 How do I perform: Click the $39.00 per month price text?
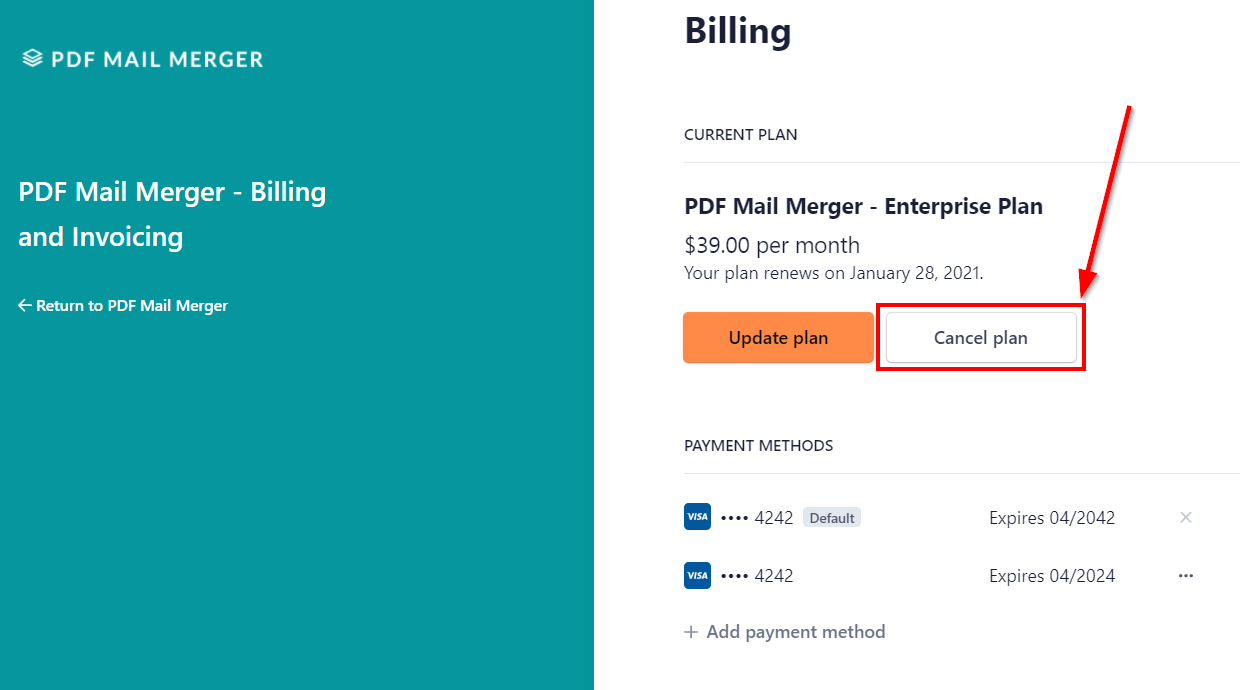[x=772, y=245]
